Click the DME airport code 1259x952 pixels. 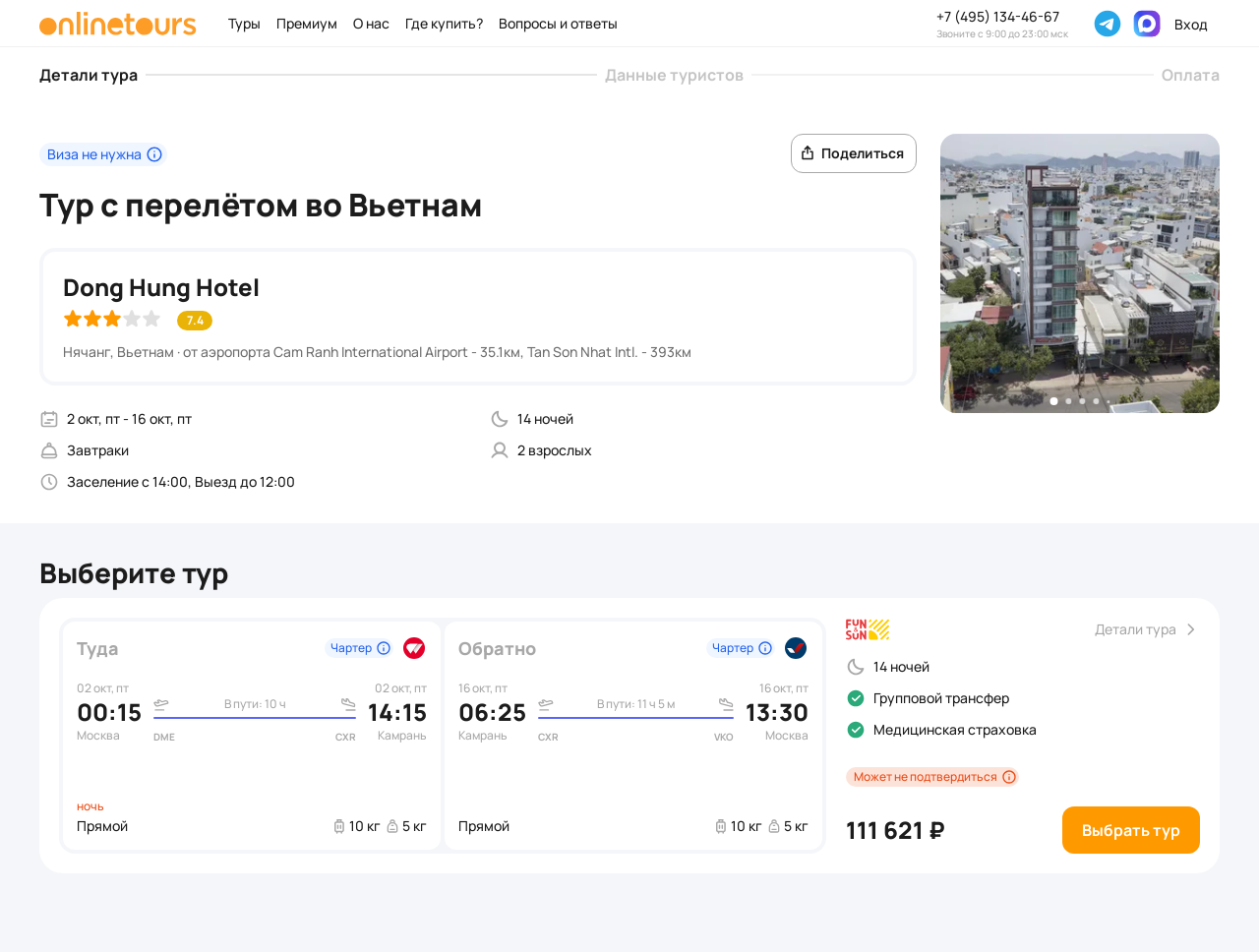tap(164, 737)
